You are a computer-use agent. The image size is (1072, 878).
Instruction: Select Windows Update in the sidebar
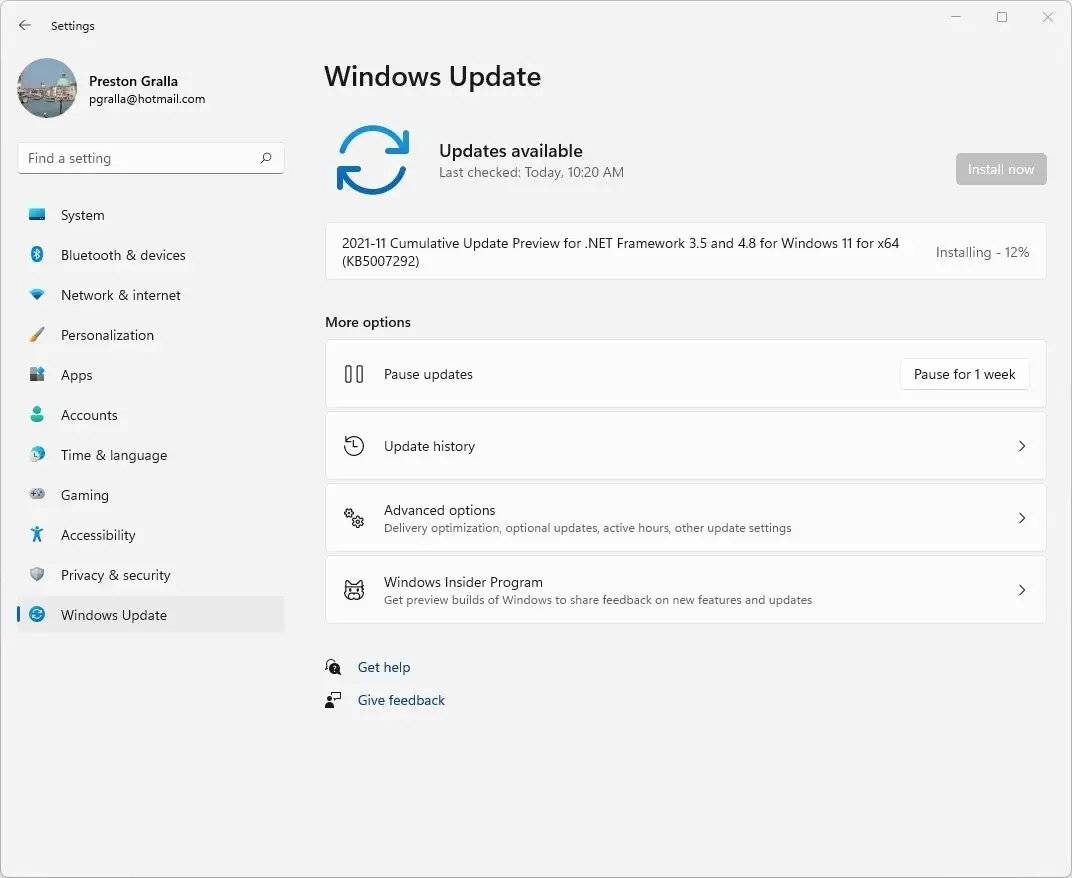click(x=150, y=614)
